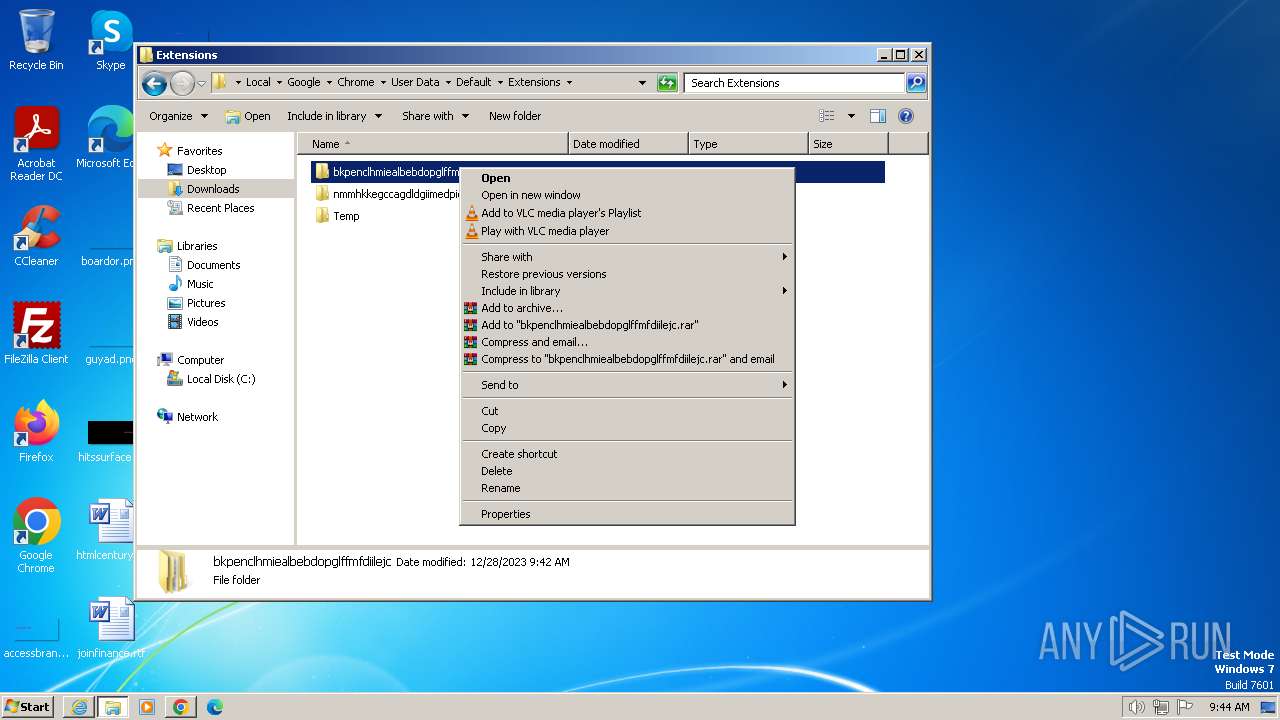Select Play with VLC media player

pos(627,231)
